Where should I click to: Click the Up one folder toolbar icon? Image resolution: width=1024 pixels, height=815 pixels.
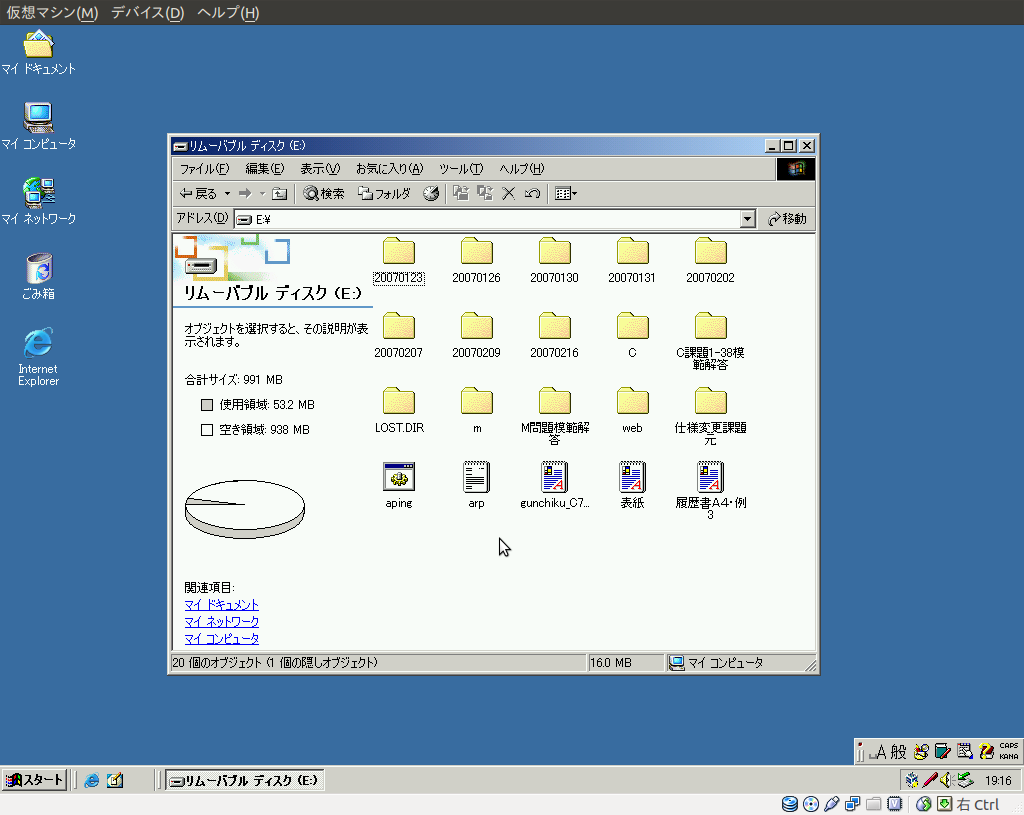coord(279,194)
